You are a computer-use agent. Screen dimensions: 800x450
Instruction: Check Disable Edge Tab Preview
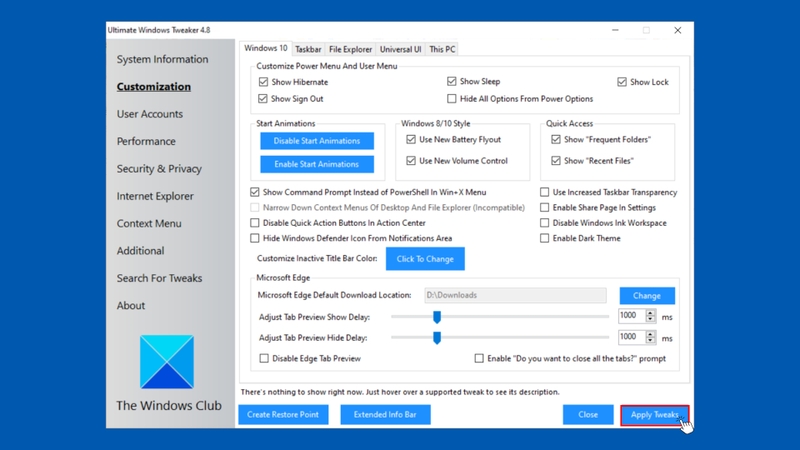264,358
